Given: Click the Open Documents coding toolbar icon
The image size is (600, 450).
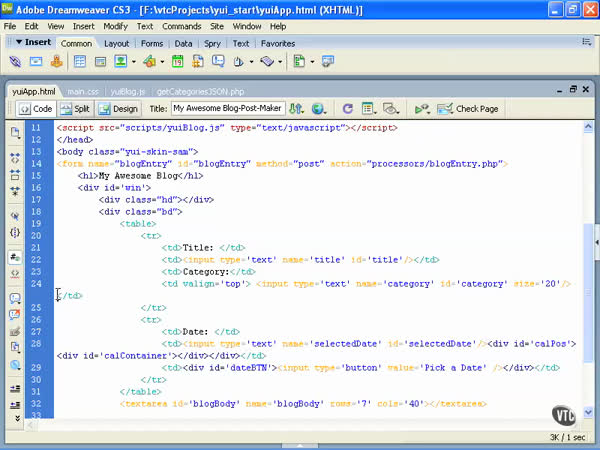Looking at the screenshot, I should pos(15,133).
